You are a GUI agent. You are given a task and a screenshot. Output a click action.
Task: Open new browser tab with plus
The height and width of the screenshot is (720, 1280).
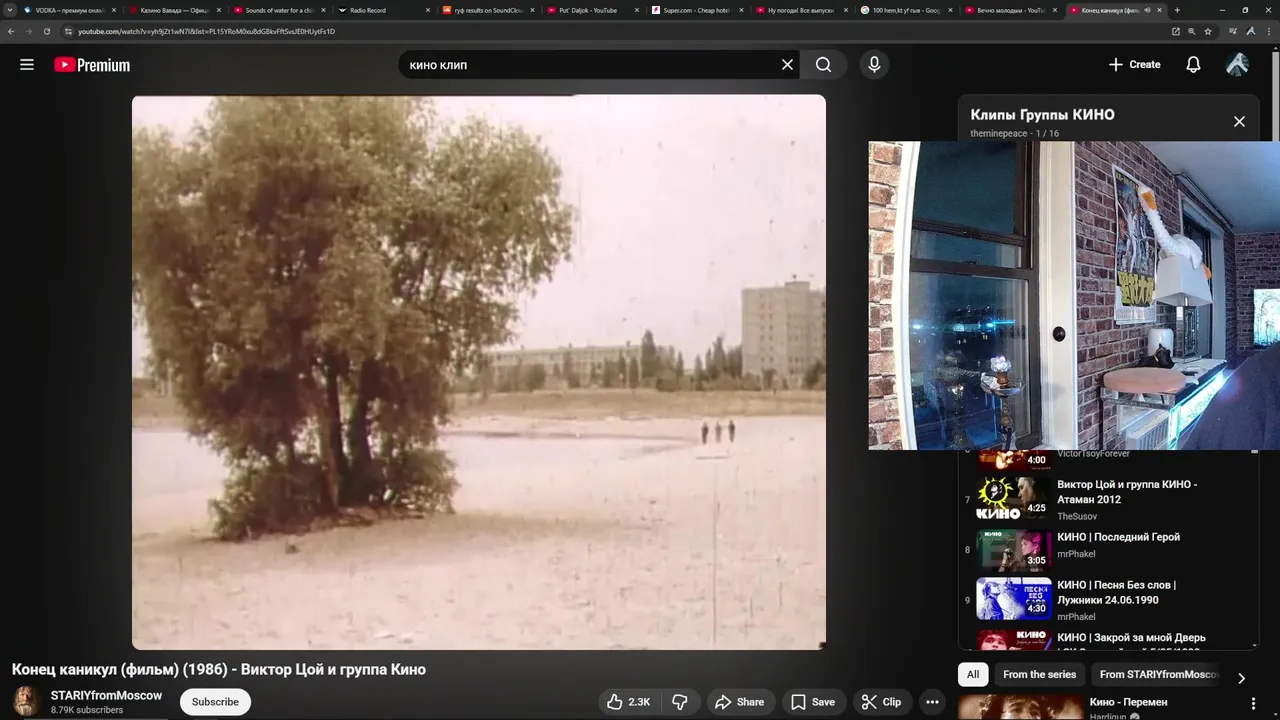pos(1177,10)
